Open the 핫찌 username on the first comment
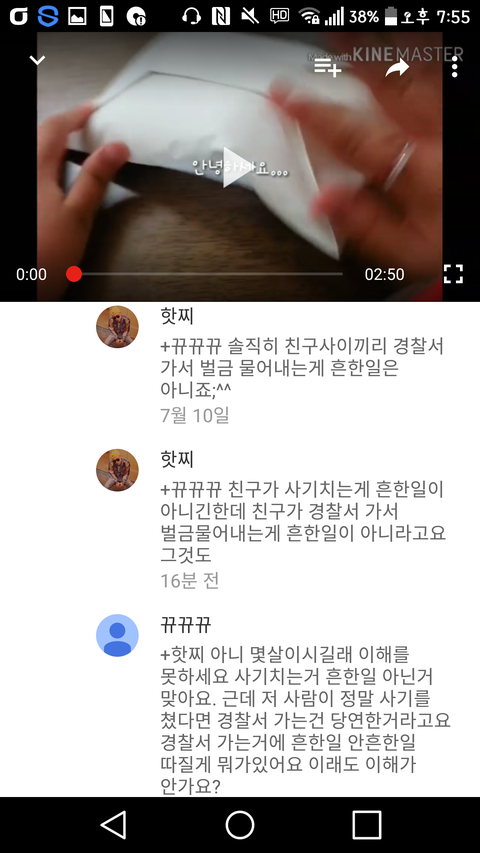Image resolution: width=480 pixels, height=853 pixels. [177, 316]
